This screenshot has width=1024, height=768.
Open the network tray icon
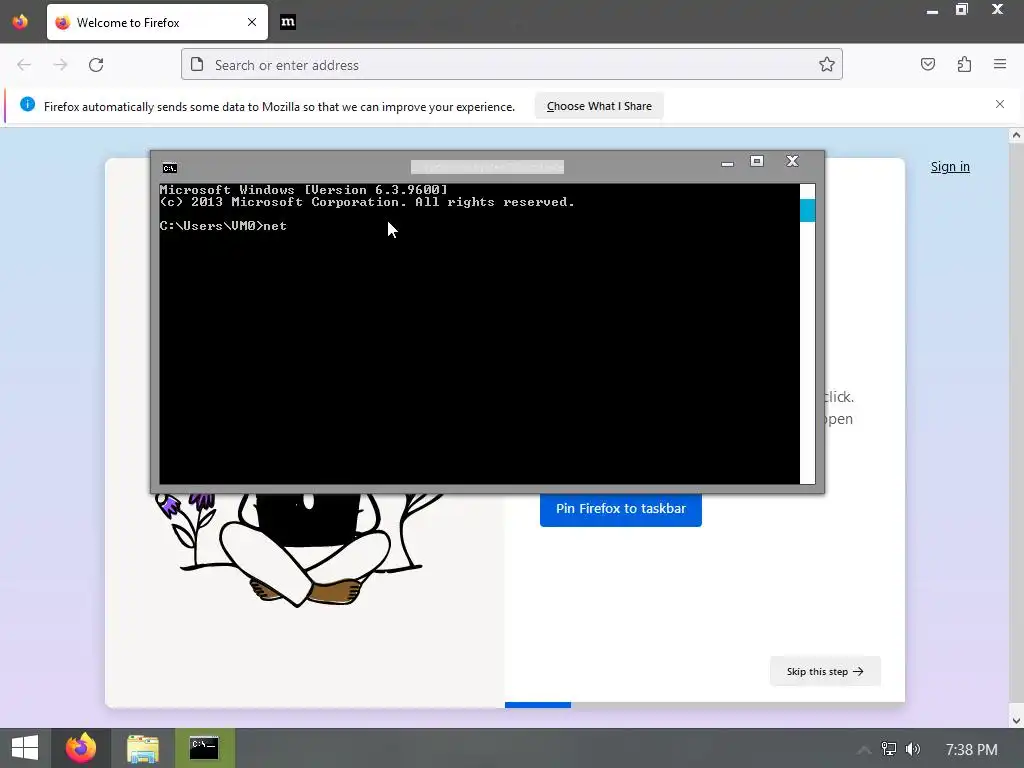click(x=888, y=749)
